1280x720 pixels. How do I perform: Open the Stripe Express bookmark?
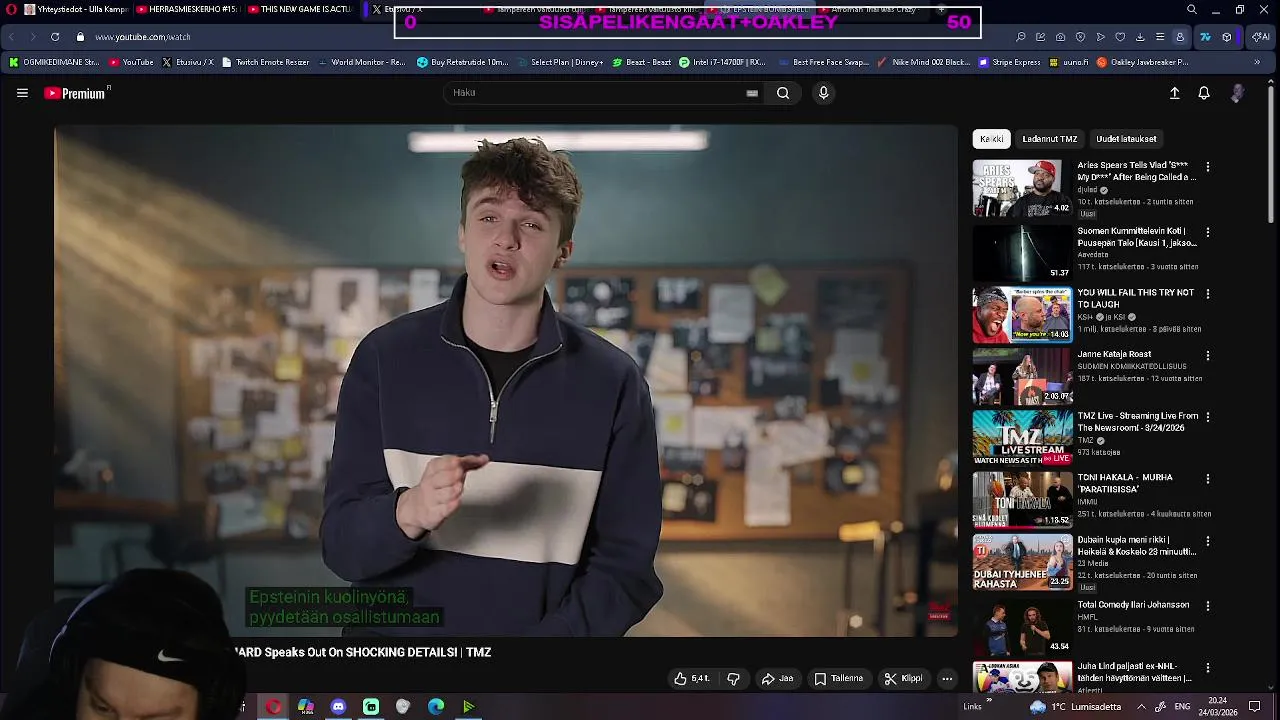[x=1009, y=62]
